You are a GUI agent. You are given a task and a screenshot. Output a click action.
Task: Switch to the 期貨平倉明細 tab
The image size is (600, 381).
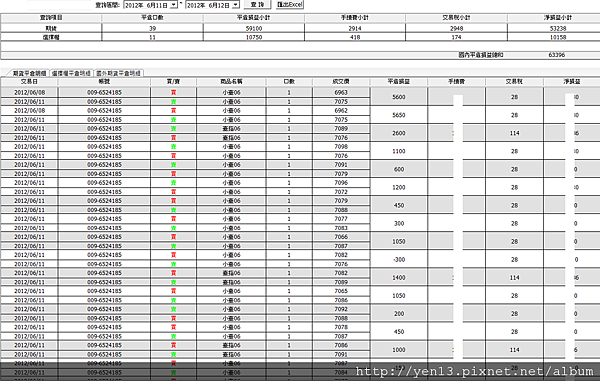pos(29,73)
